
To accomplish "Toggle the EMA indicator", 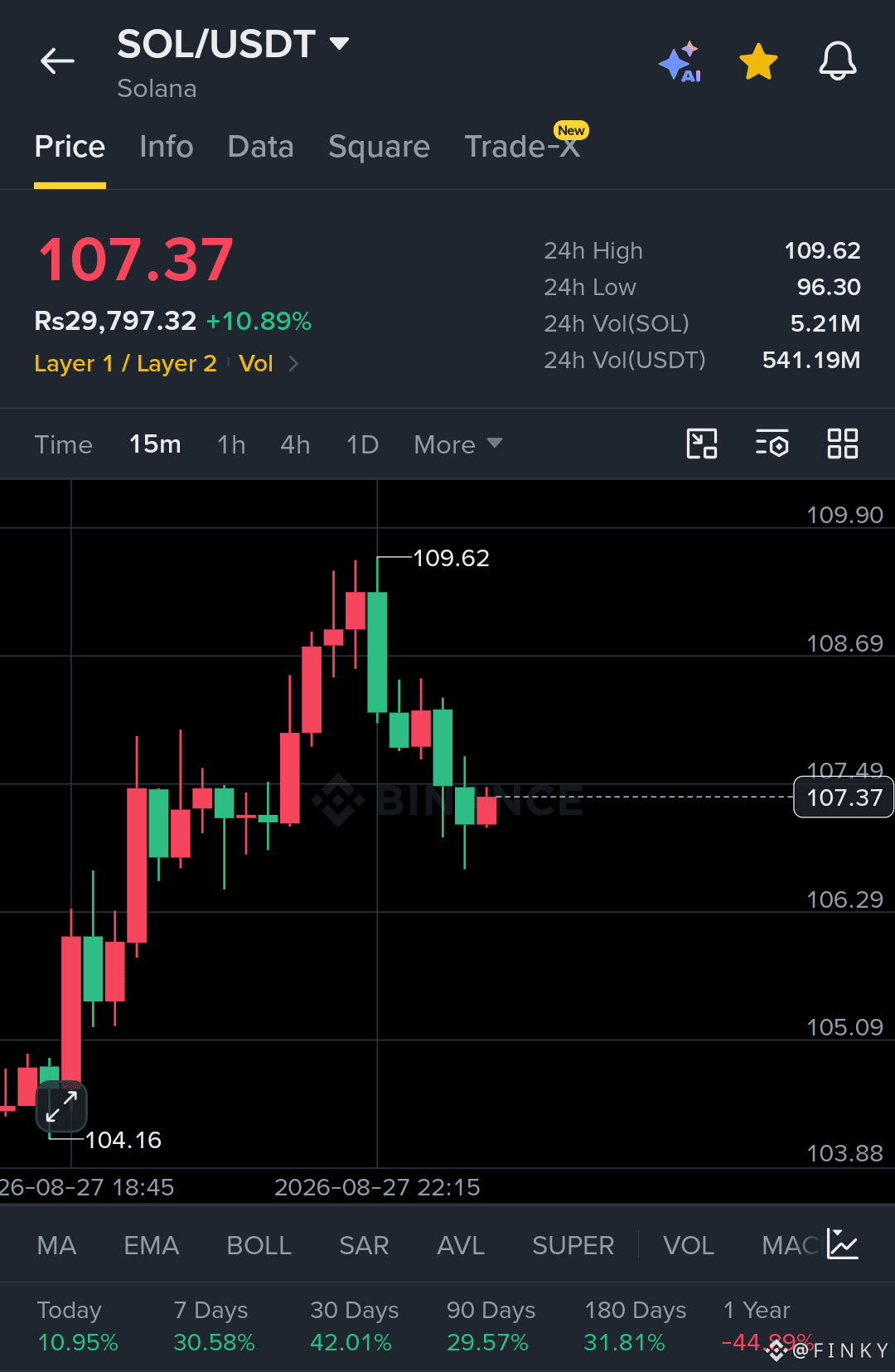I will [151, 1245].
